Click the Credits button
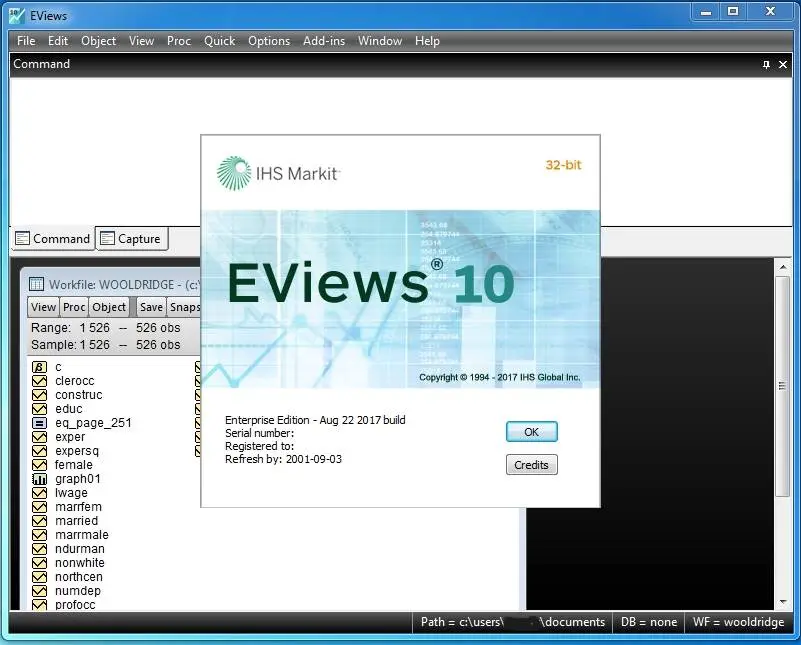The width and height of the screenshot is (801, 645). pos(531,465)
